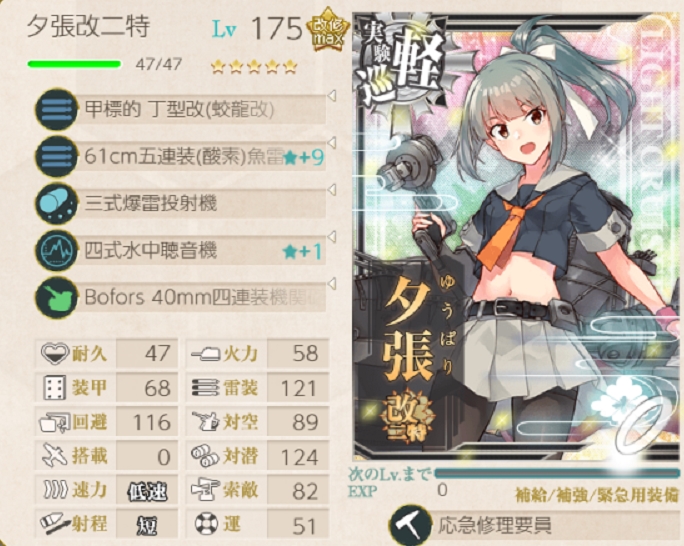Expand arrow on 三式爆雷投射機 slot
The image size is (684, 546).
coord(332,190)
